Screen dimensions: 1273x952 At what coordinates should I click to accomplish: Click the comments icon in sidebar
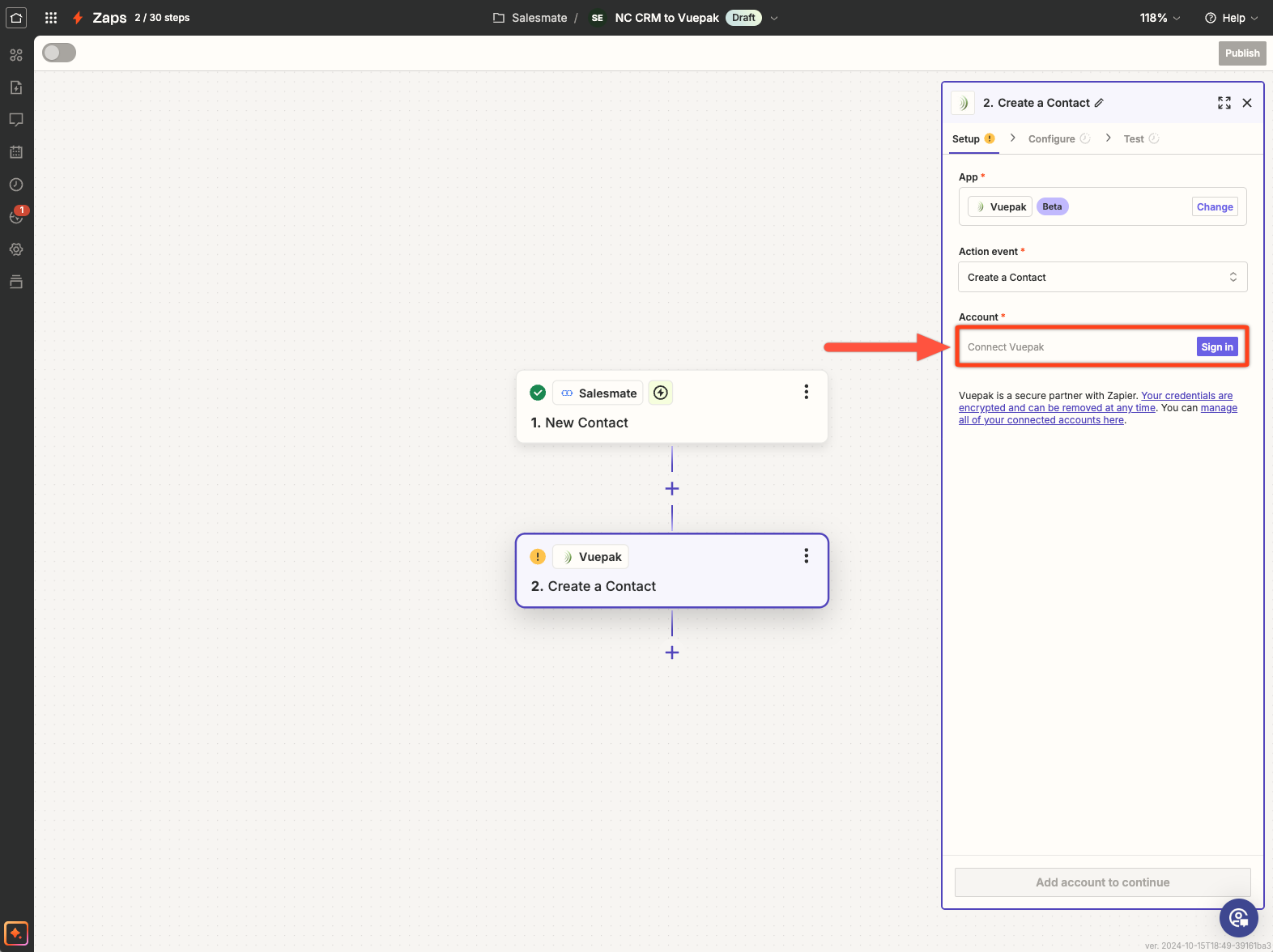(16, 120)
